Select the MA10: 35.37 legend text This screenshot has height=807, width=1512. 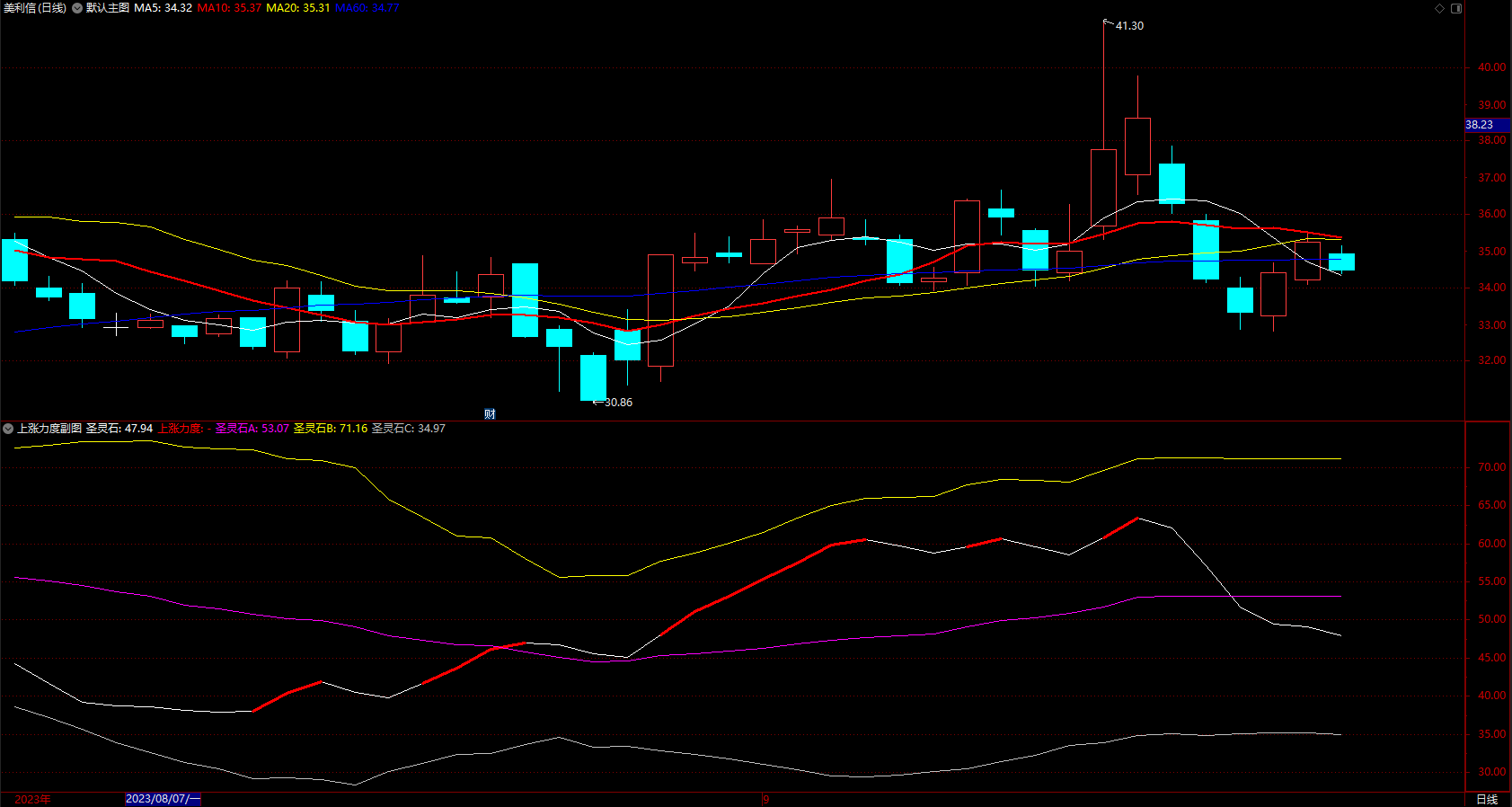[x=229, y=8]
